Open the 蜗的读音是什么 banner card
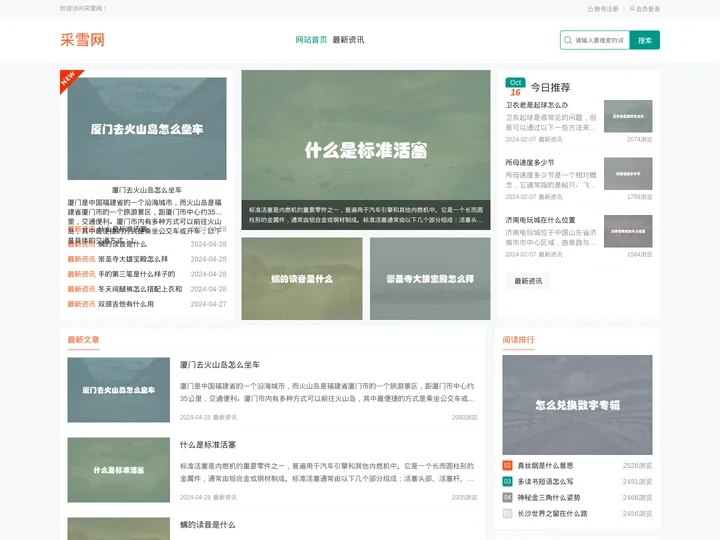The height and width of the screenshot is (540, 720). click(302, 278)
